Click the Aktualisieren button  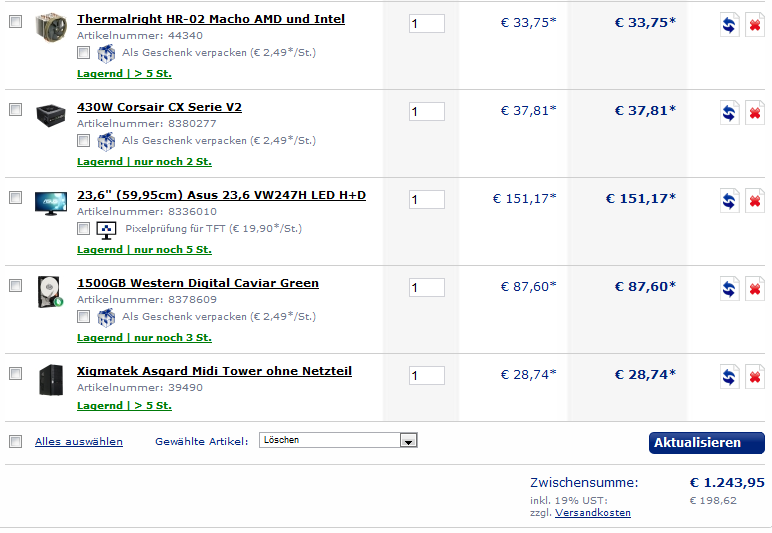[x=707, y=443]
